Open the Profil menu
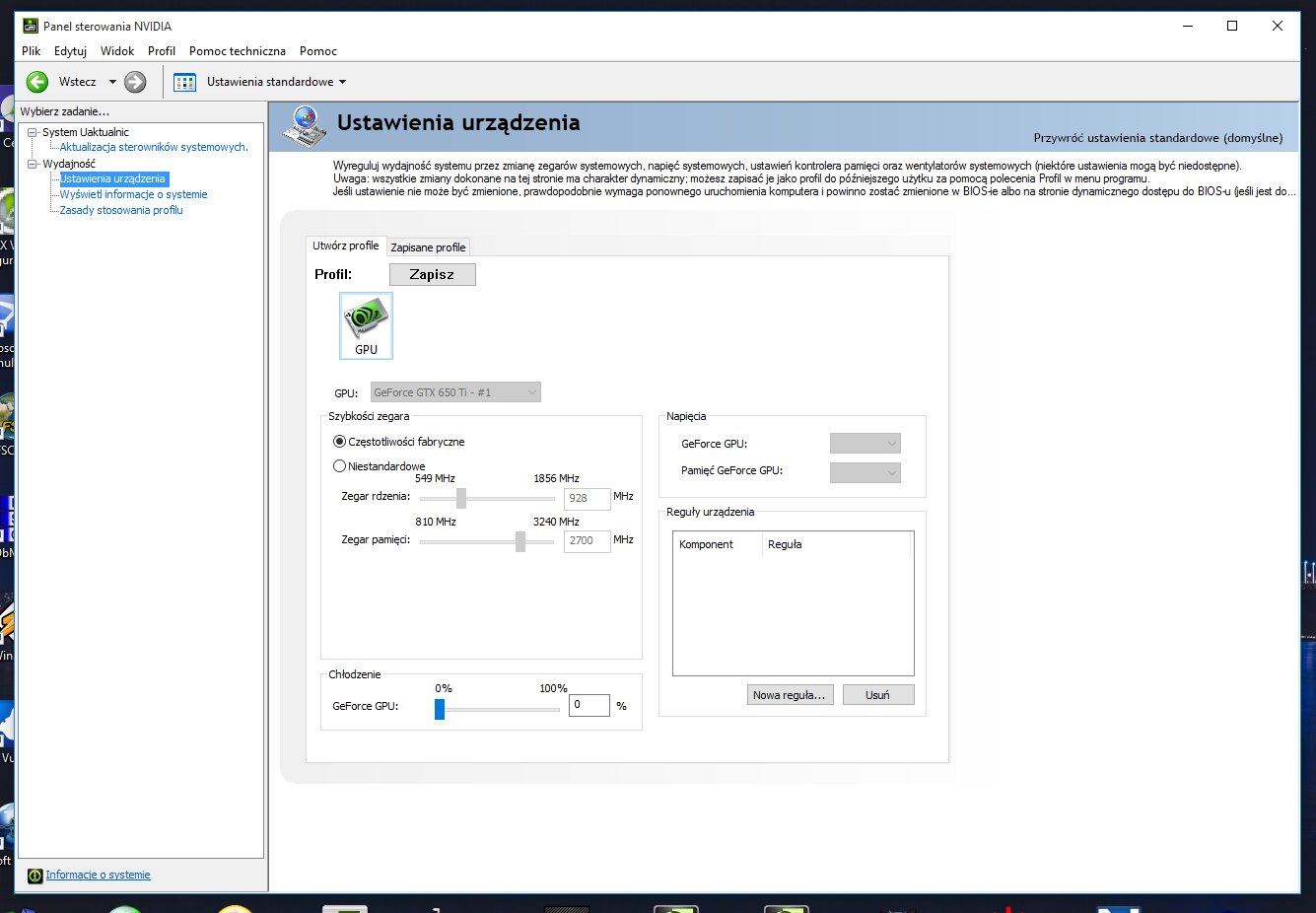 [x=162, y=51]
